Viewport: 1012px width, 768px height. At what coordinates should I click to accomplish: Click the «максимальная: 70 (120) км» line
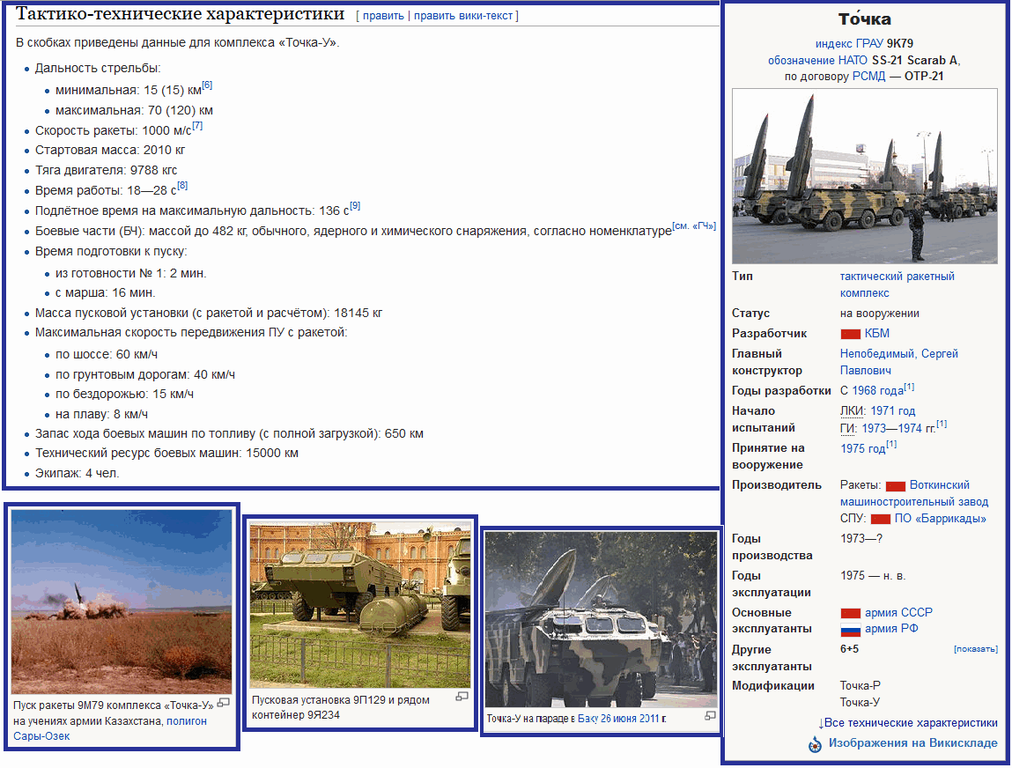[134, 110]
